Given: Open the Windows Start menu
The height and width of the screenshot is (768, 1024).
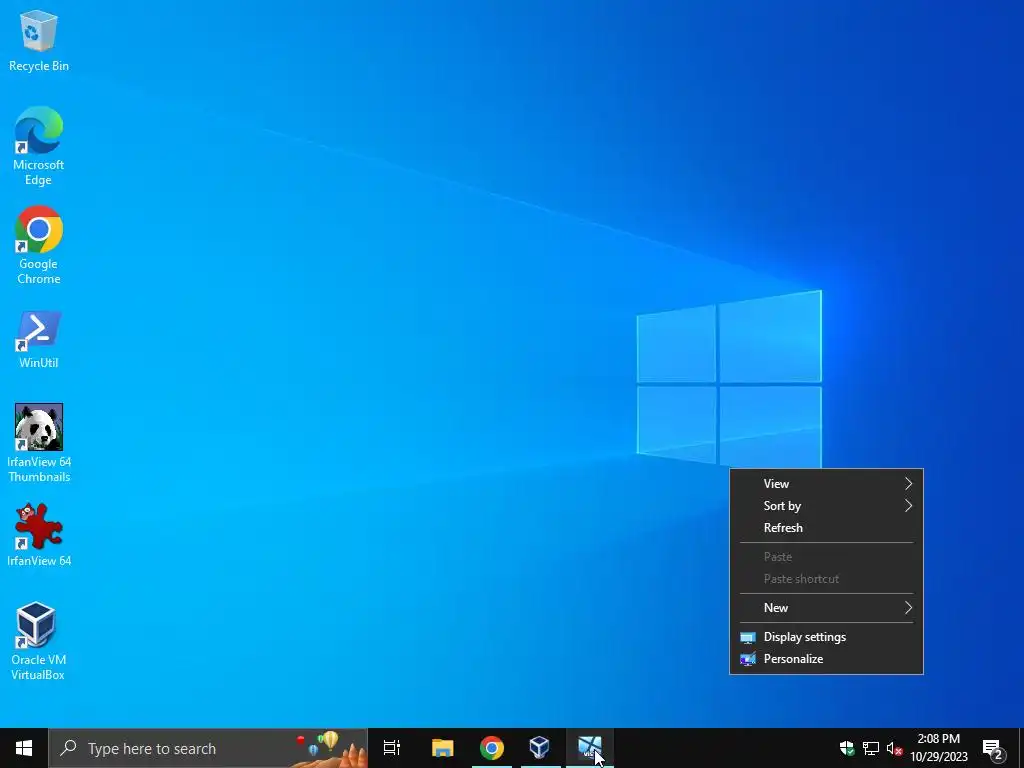Looking at the screenshot, I should click(24, 748).
